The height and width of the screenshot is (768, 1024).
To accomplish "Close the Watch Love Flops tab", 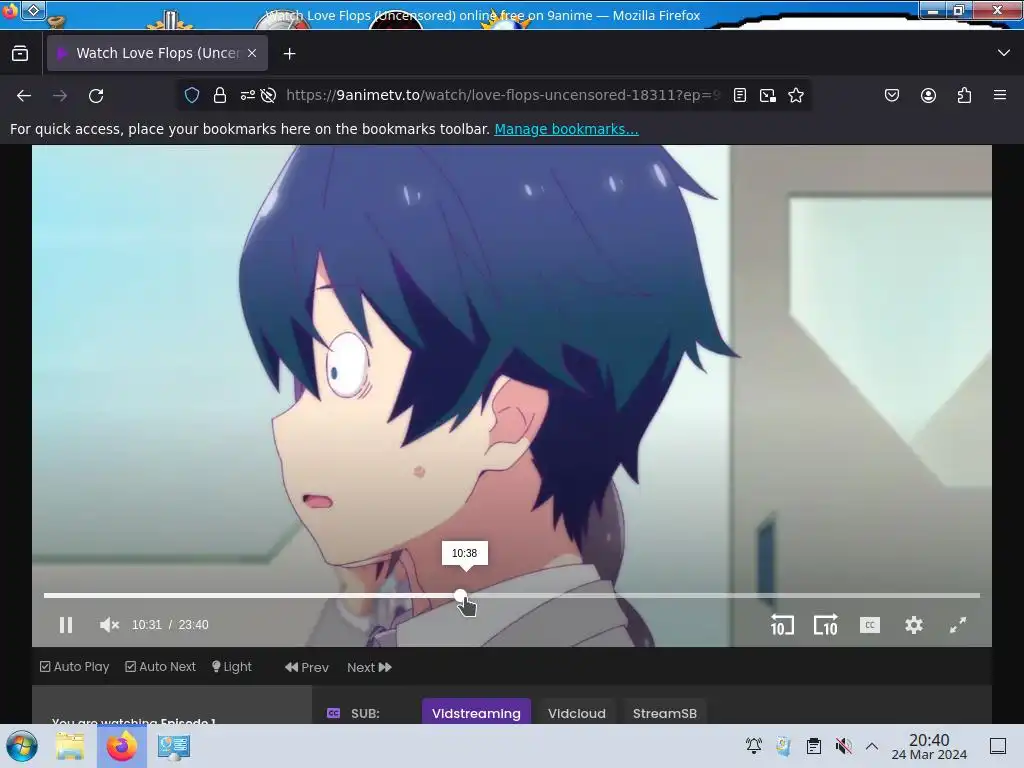I will click(x=252, y=53).
